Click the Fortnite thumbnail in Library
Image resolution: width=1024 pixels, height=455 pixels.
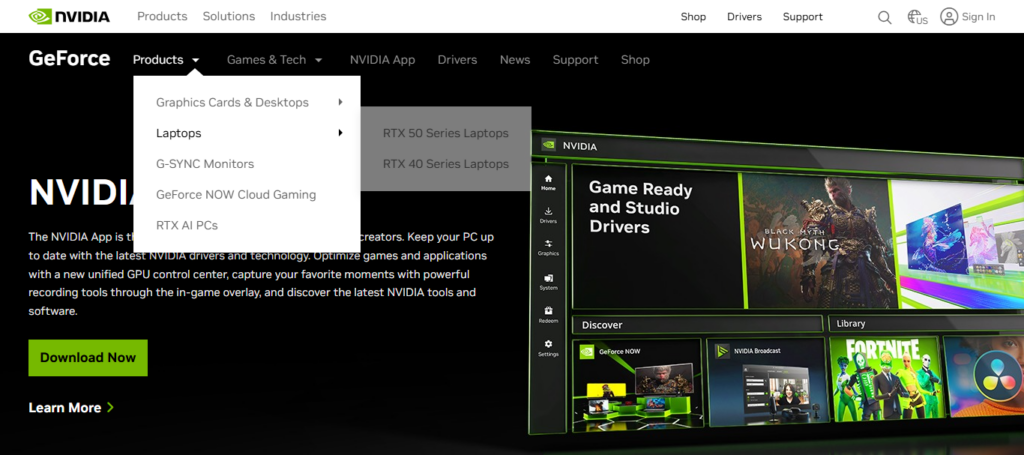pyautogui.click(x=885, y=381)
